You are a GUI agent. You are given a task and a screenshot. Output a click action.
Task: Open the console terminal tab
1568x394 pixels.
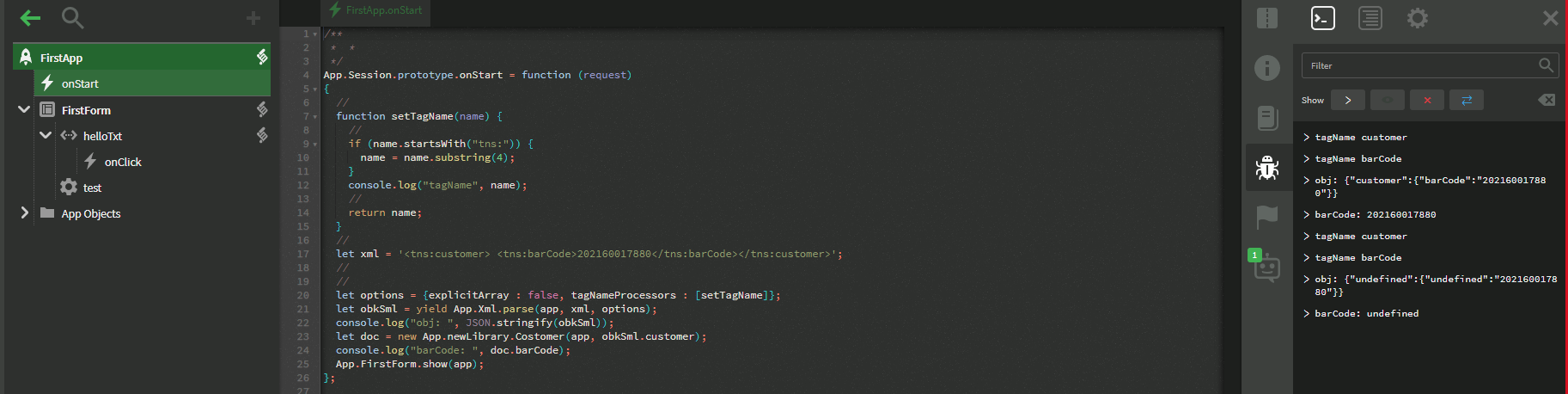pyautogui.click(x=1323, y=18)
